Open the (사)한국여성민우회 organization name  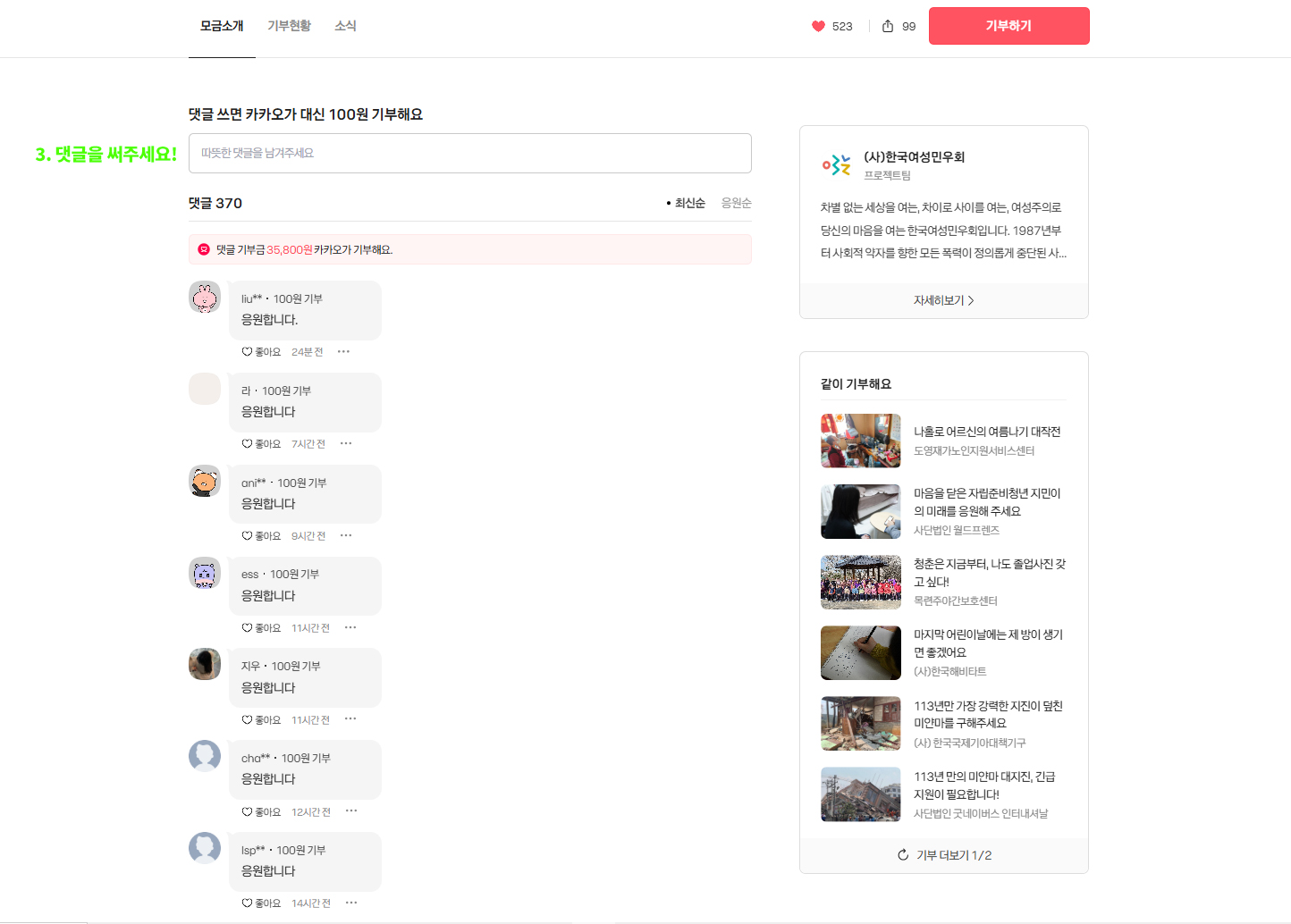(x=914, y=157)
